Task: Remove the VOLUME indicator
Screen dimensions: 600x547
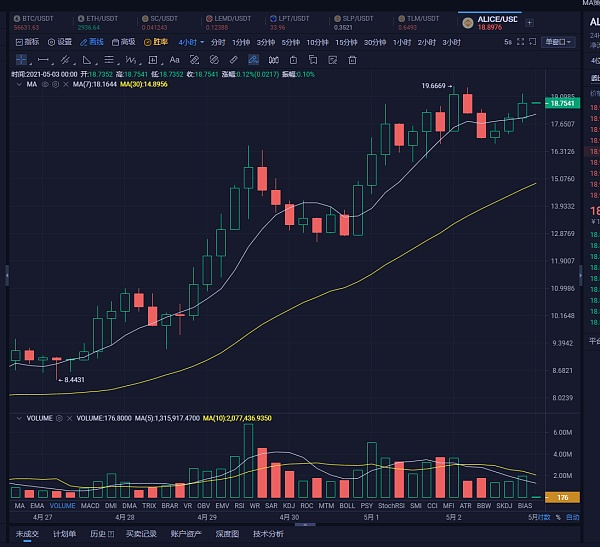Action: (69, 418)
